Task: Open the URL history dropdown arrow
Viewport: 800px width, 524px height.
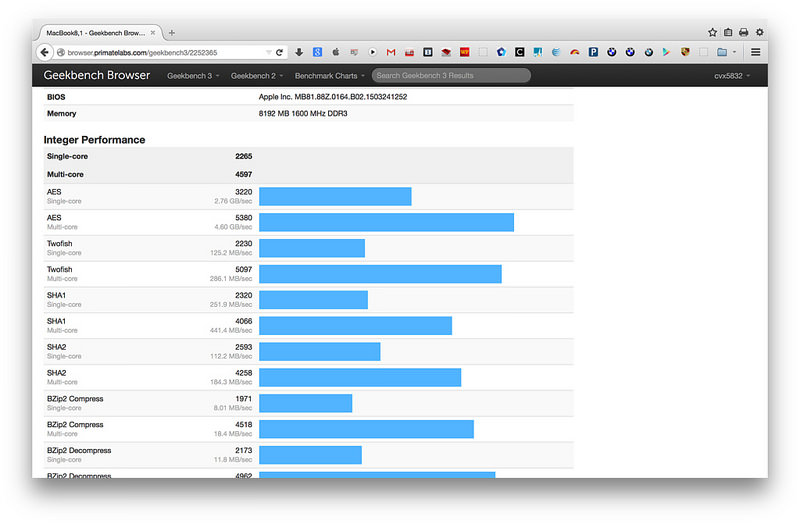Action: click(x=269, y=53)
